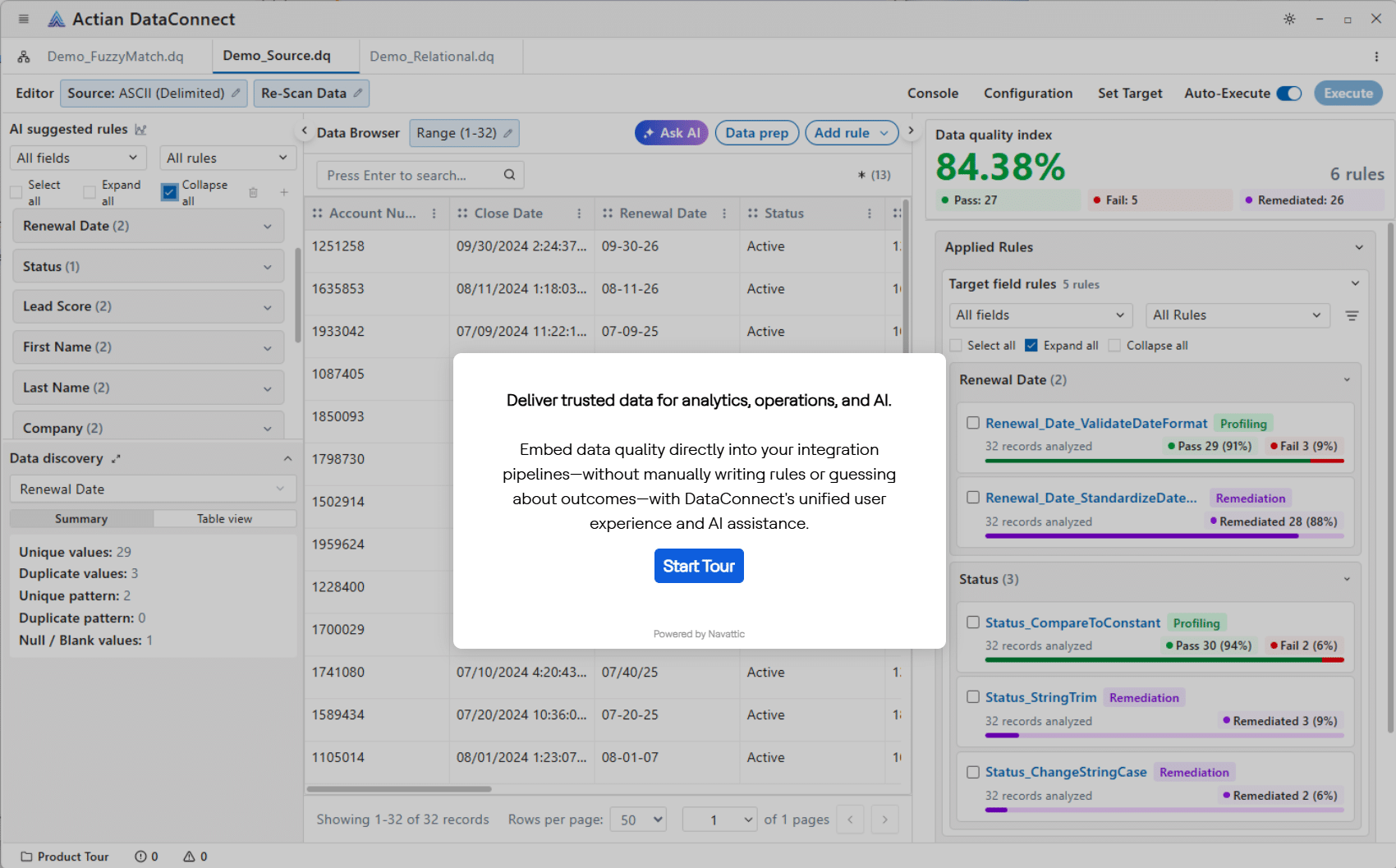The image size is (1396, 868).
Task: Open the All fields dropdown in left panel
Action: tap(78, 158)
